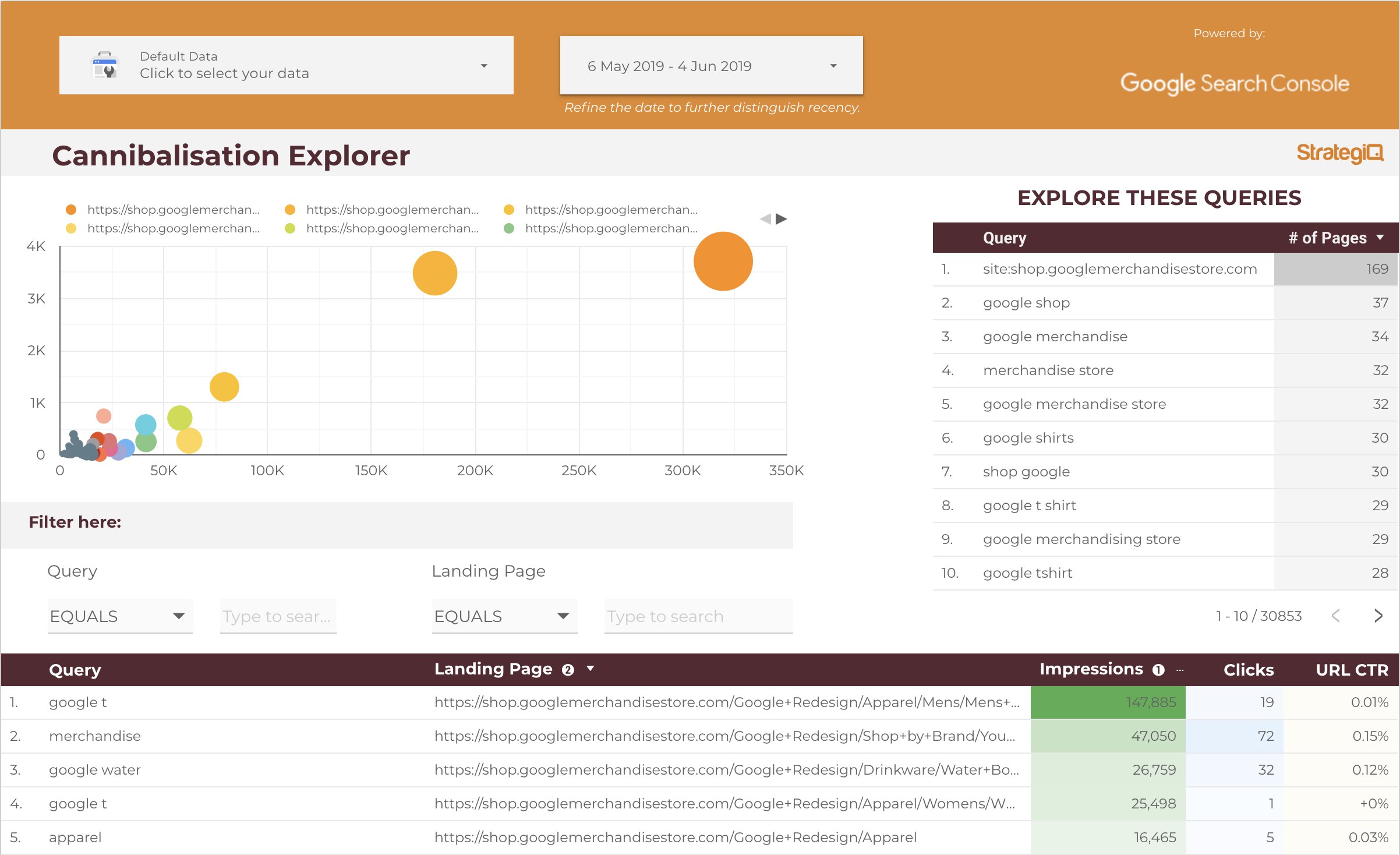Go to previous legend page arrow
Screen dimensions: 1400x855
pyautogui.click(x=765, y=219)
